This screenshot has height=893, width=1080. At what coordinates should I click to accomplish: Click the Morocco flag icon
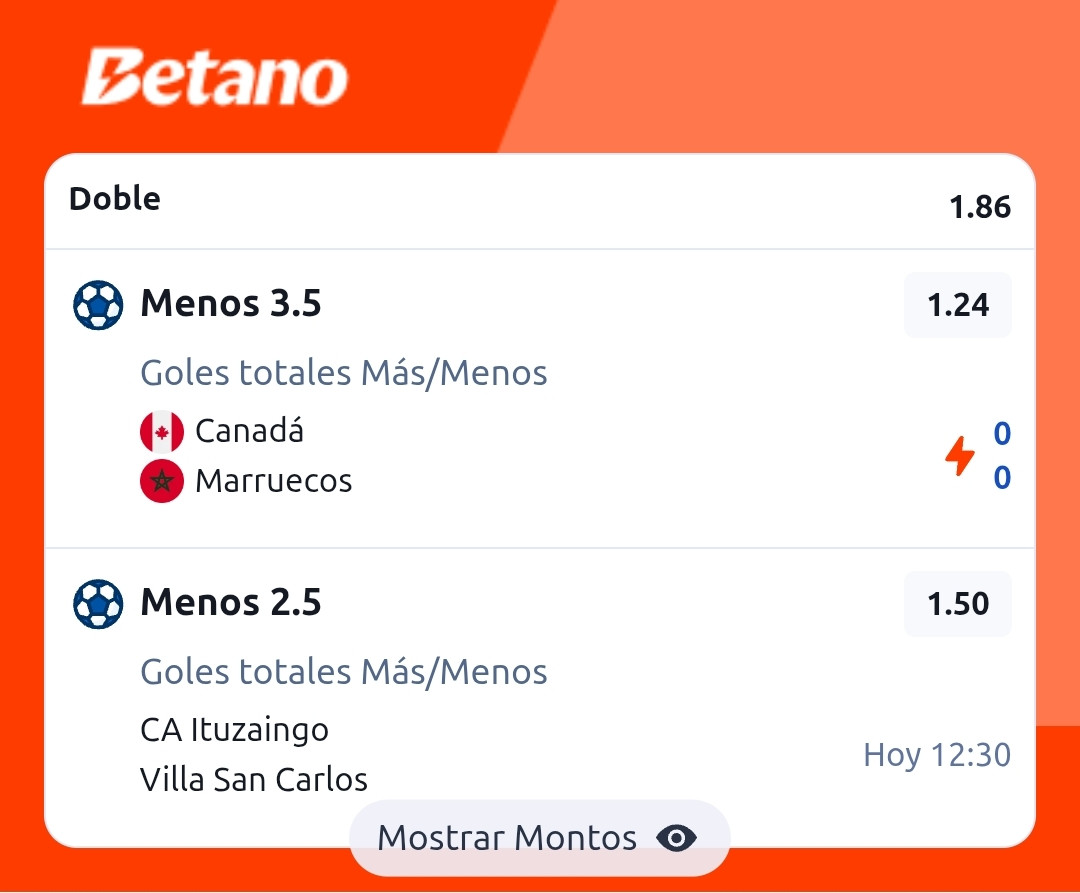tap(162, 481)
